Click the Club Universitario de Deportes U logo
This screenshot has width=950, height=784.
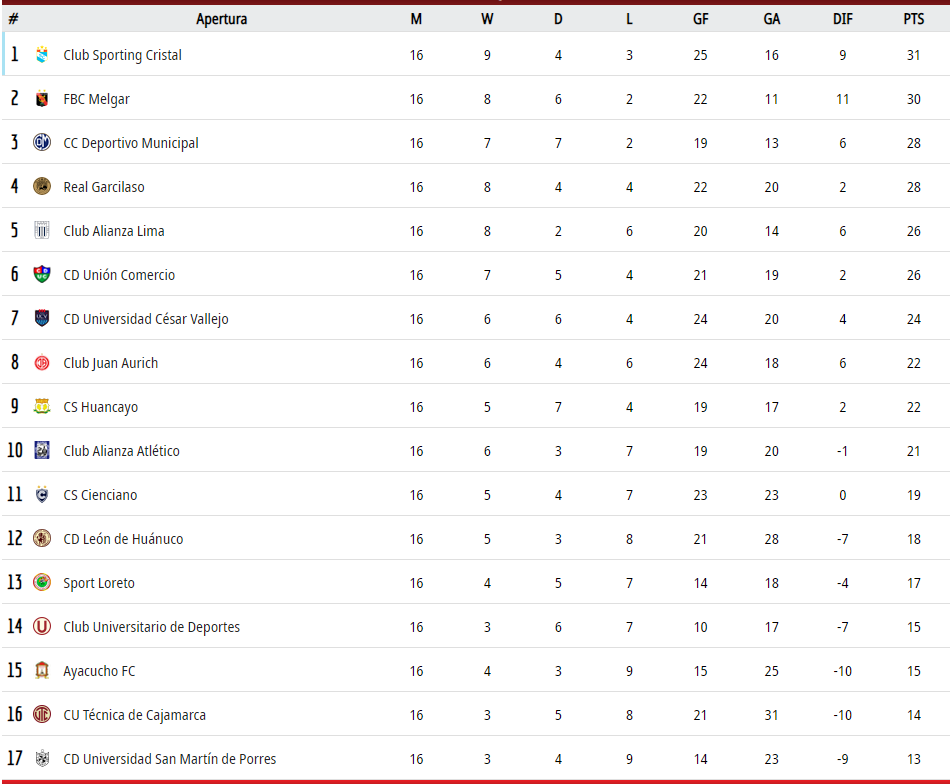coord(42,626)
